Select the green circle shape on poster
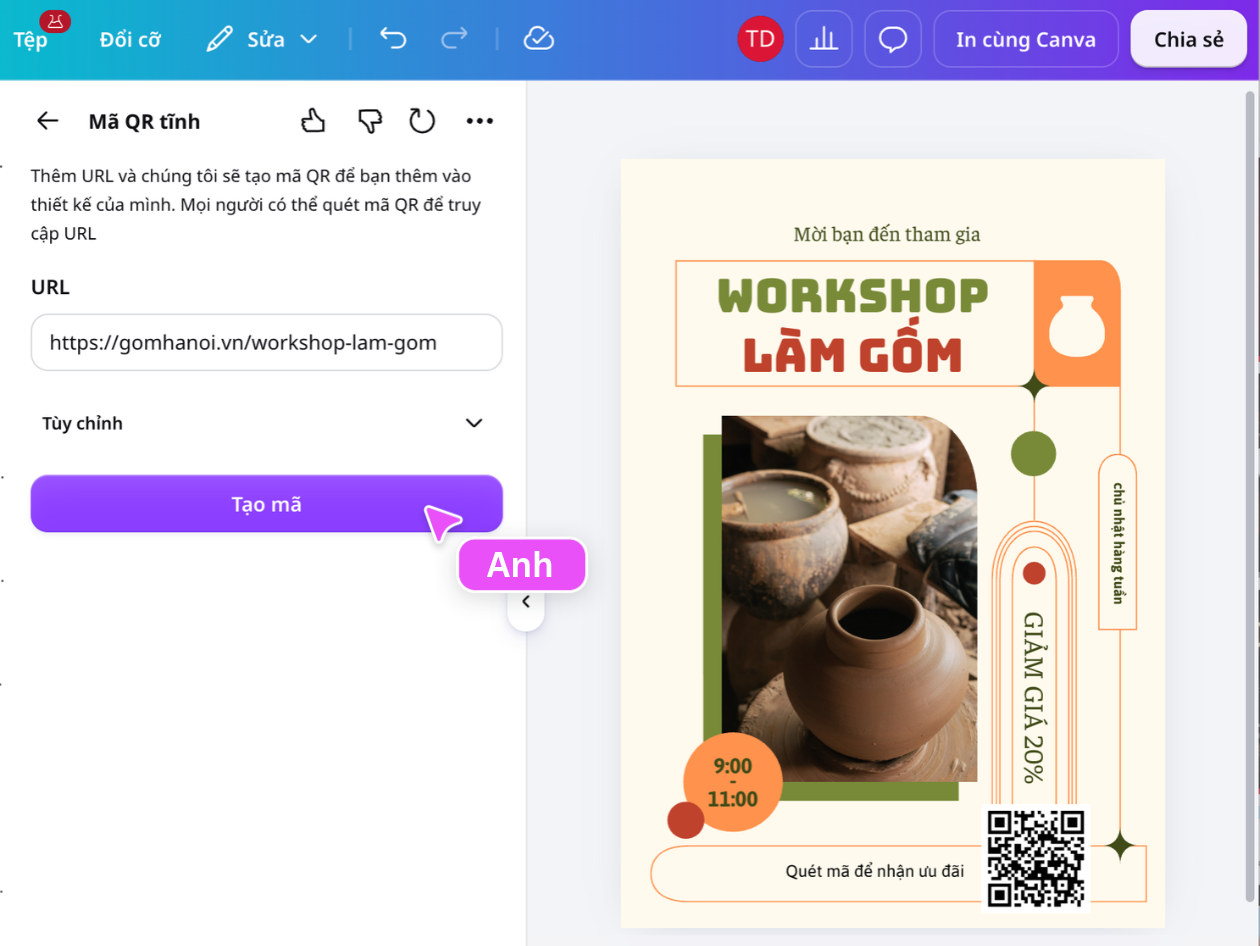1260x946 pixels. 1033,454
